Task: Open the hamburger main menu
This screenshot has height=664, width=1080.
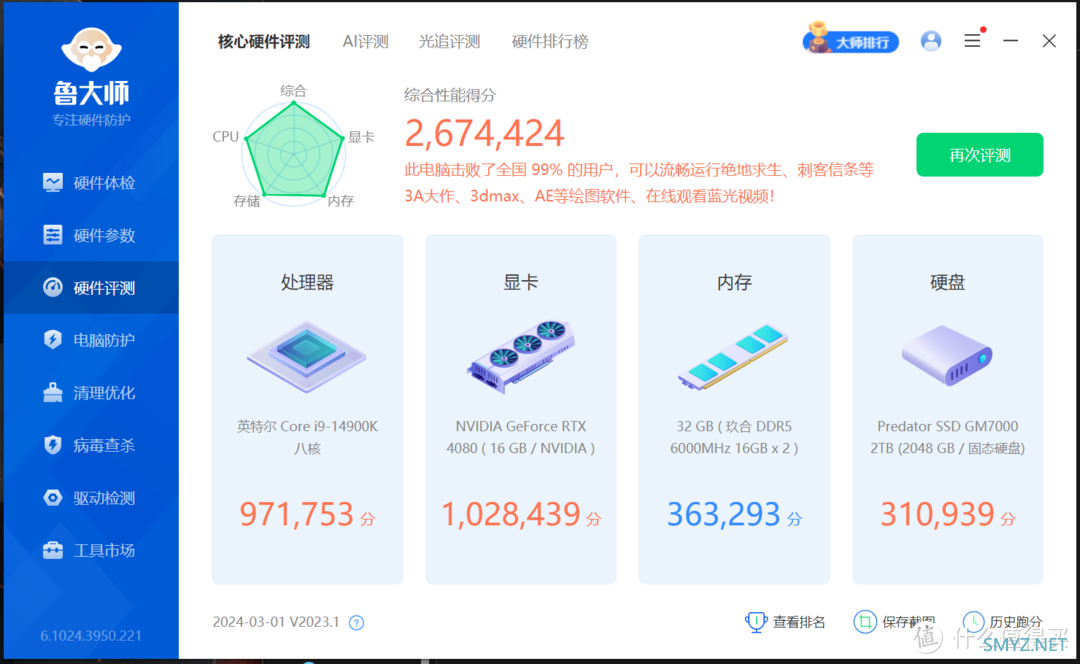Action: point(973,41)
